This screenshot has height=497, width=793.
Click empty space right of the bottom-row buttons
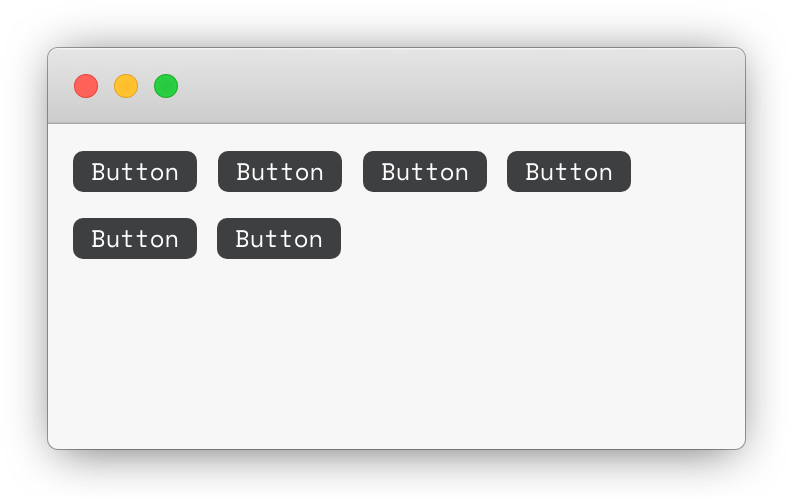(x=541, y=239)
